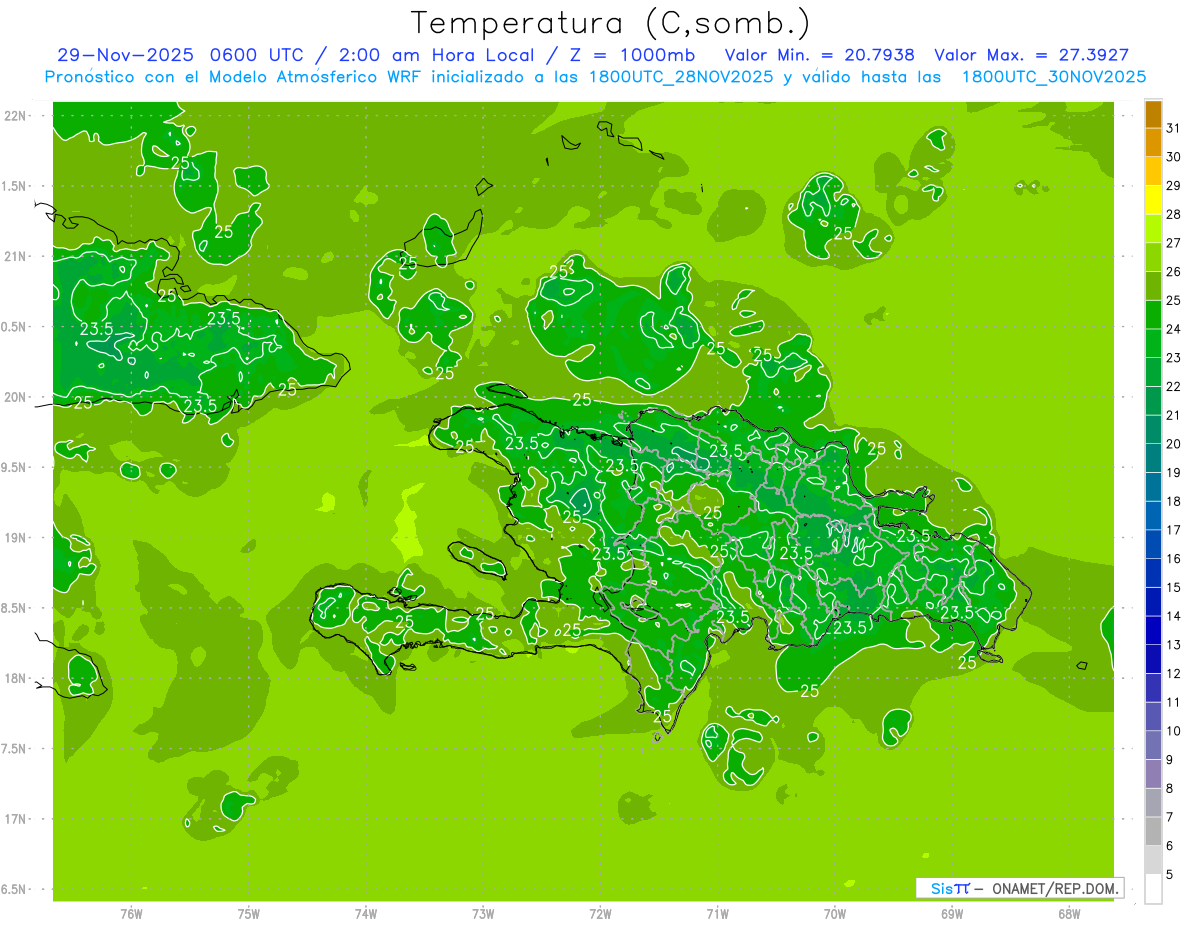This screenshot has height=927, width=1200.
Task: Click the '20' value on colour scale
Action: pos(1173,444)
